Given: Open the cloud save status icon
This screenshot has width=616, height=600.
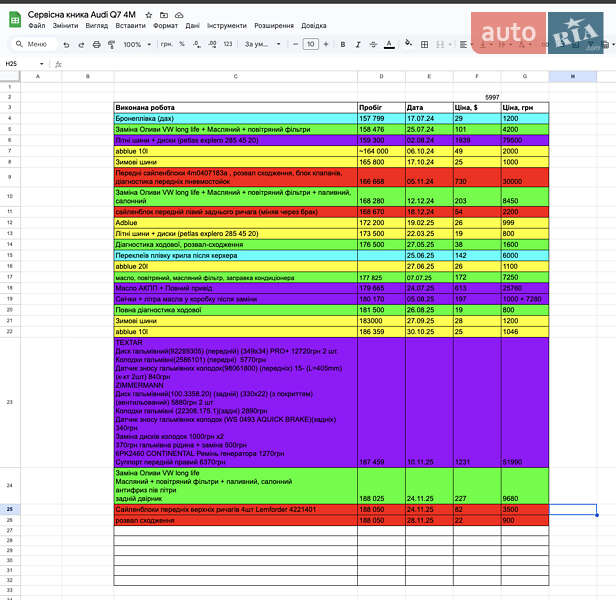Looking at the screenshot, I should [x=179, y=16].
